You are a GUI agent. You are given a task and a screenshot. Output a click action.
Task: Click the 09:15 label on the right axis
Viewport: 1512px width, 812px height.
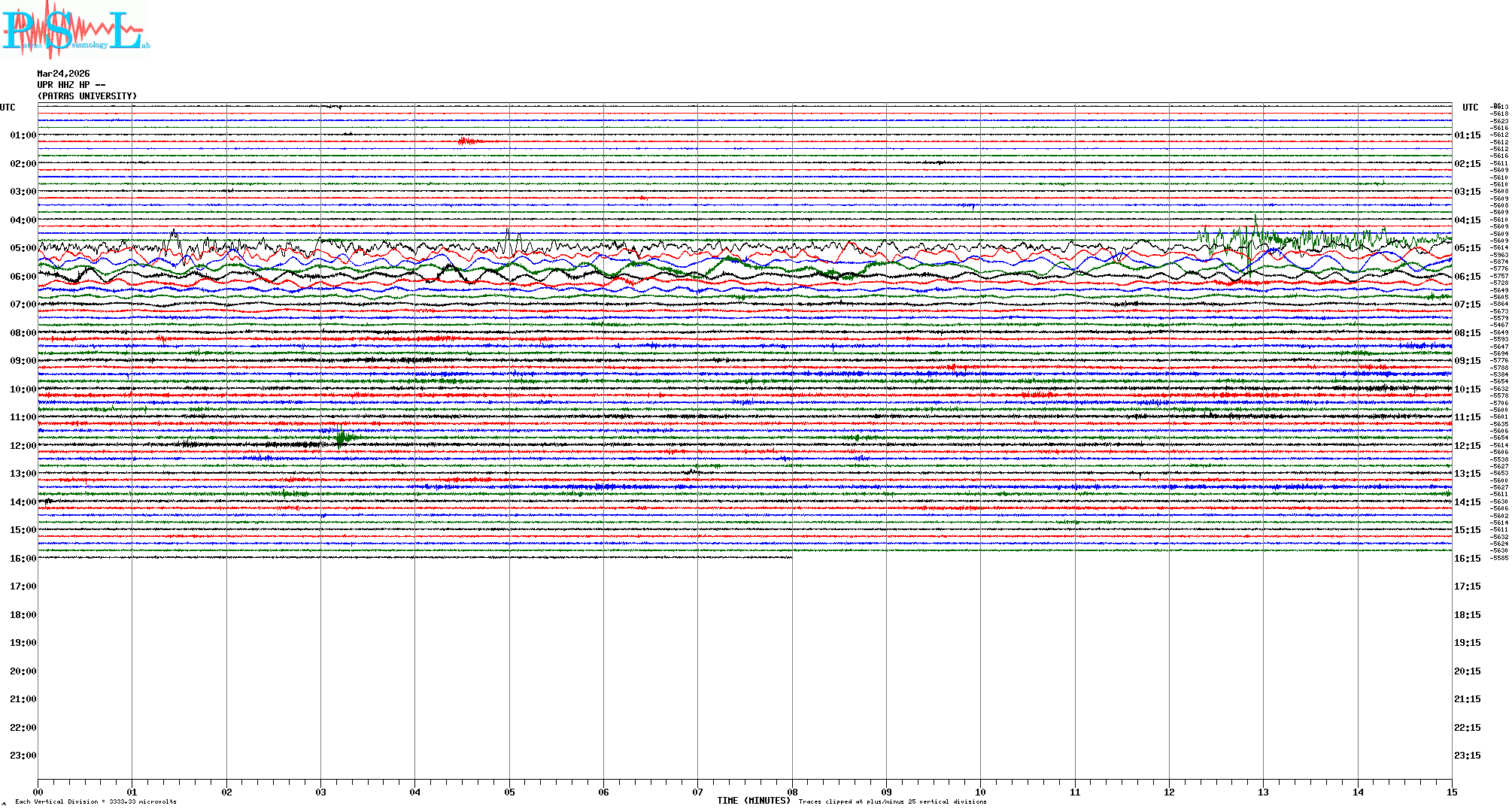(1467, 361)
